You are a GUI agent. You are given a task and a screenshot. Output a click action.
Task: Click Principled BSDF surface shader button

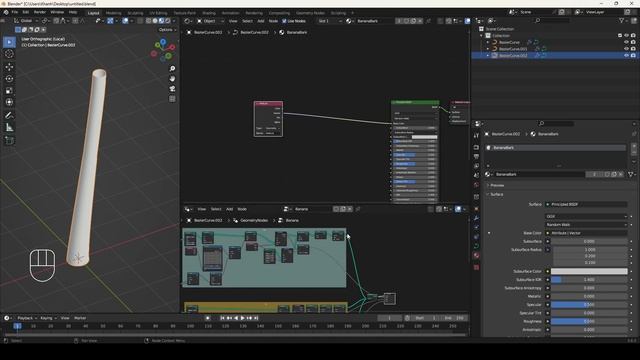click(586, 204)
